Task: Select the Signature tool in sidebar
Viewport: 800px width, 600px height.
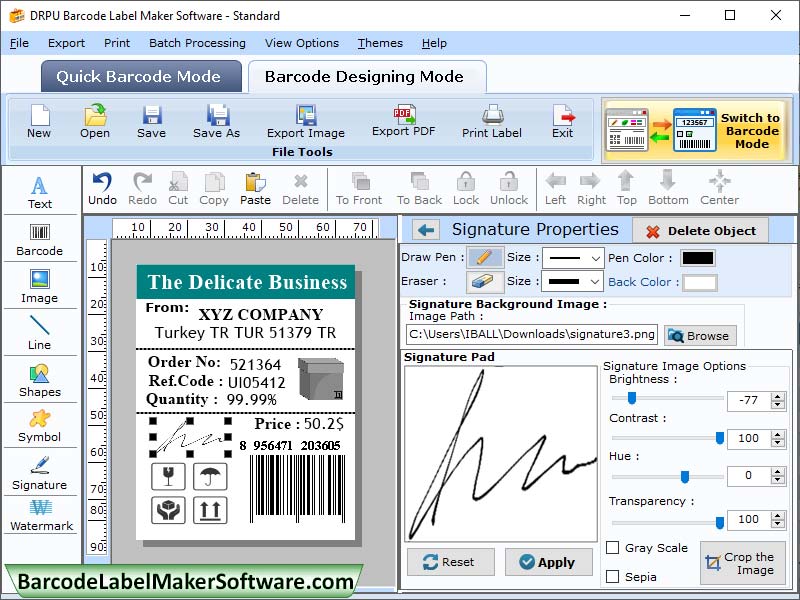Action: click(x=40, y=473)
